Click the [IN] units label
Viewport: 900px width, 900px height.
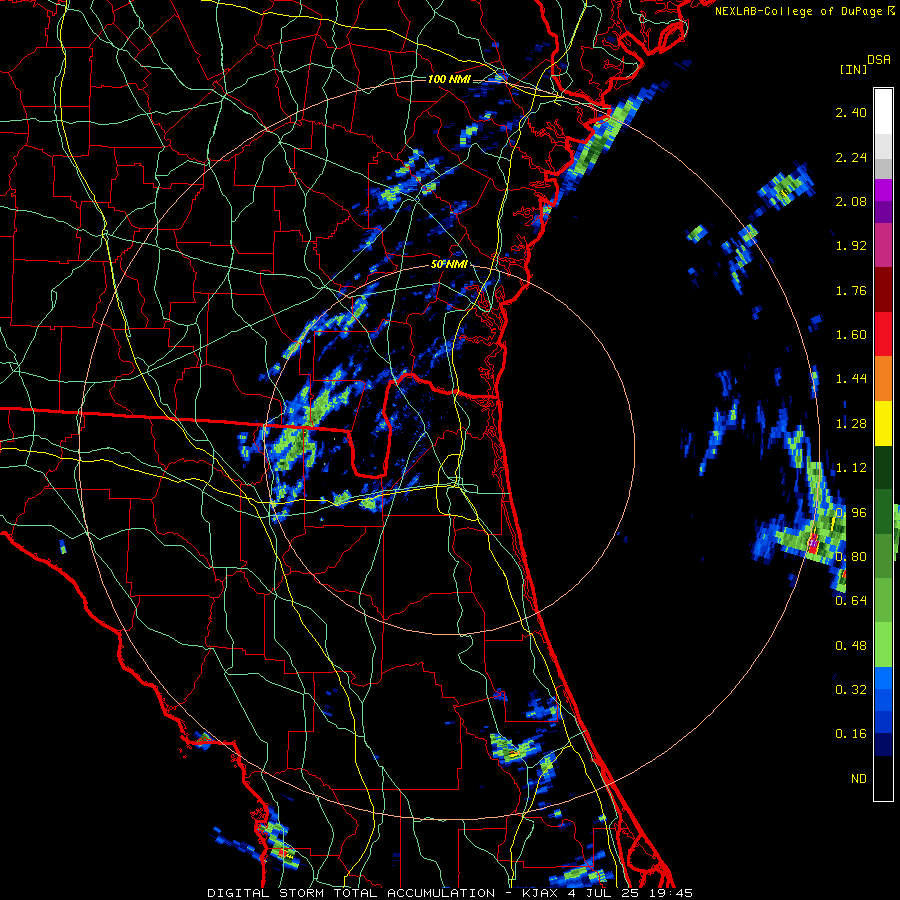click(854, 69)
